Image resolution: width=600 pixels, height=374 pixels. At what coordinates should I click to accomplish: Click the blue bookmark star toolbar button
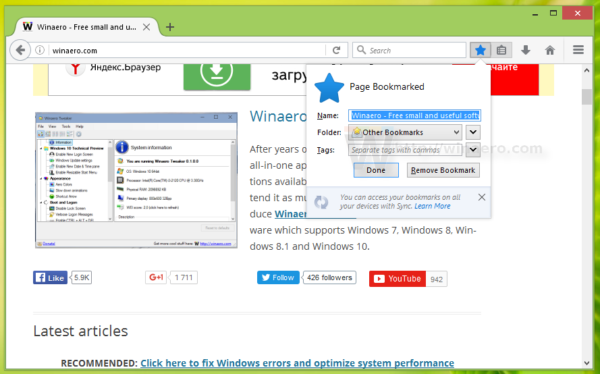480,50
